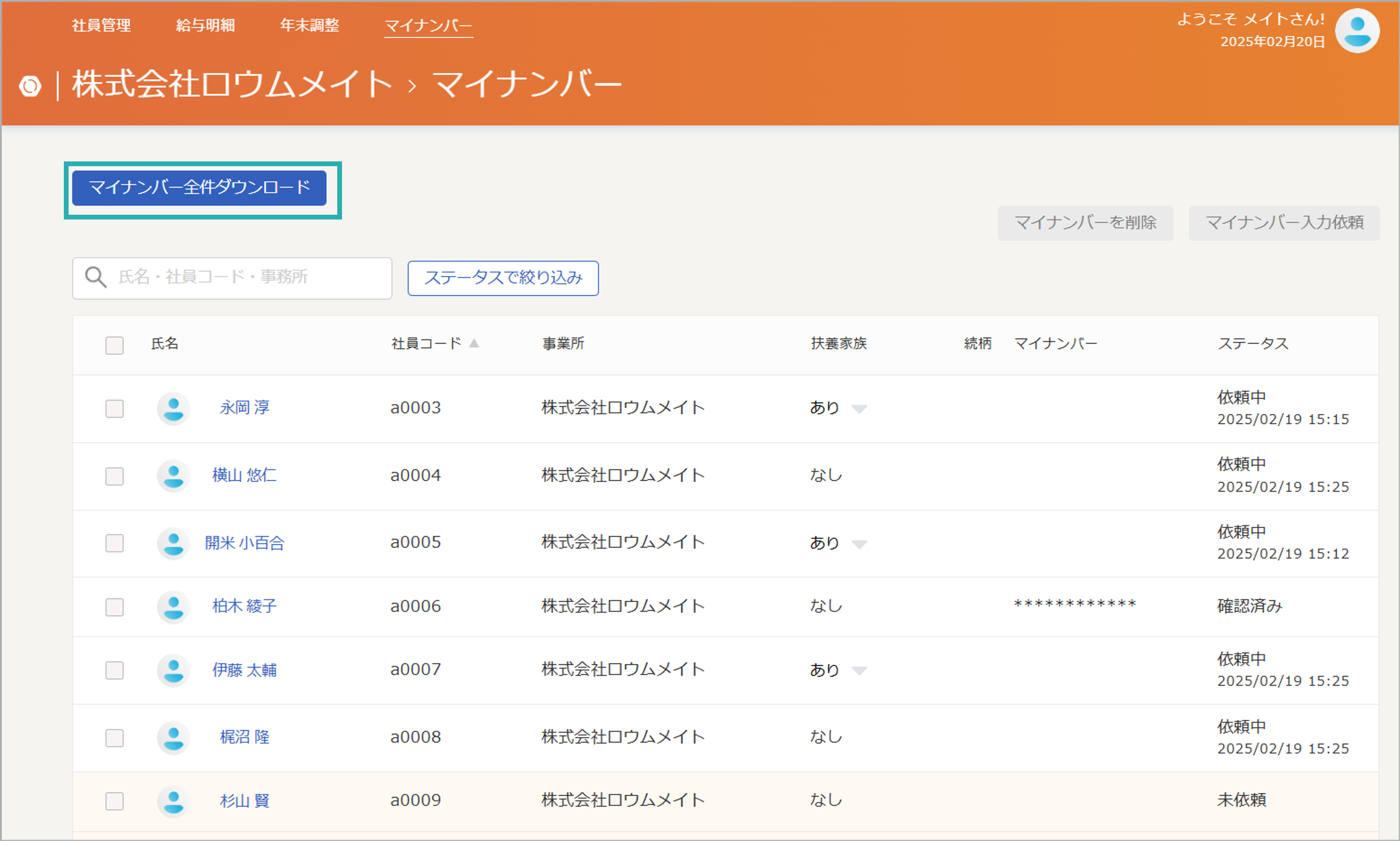The width and height of the screenshot is (1400, 841).
Task: Click the ステータス column header
Action: tap(1253, 344)
